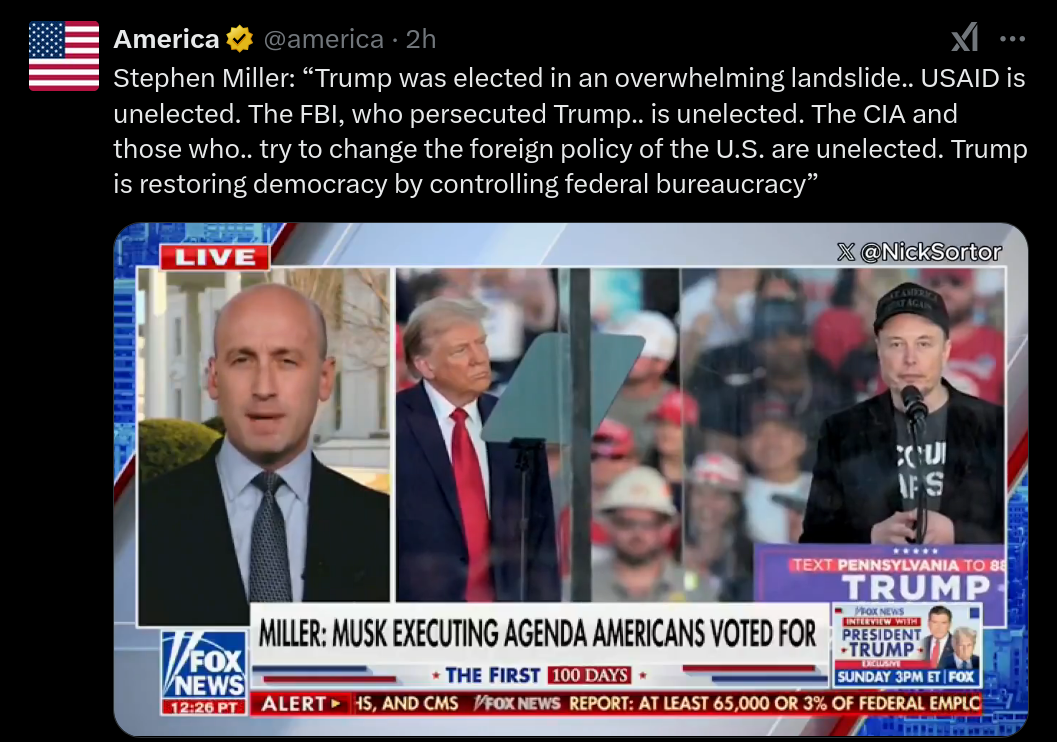Open the 2h post timestamp
The height and width of the screenshot is (742, 1057).
421,39
